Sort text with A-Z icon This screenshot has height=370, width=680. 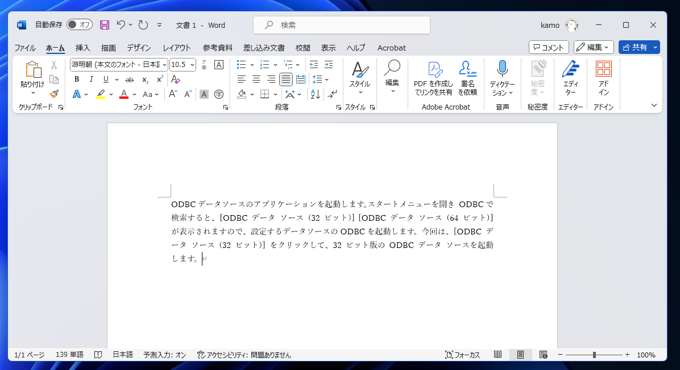point(315,94)
